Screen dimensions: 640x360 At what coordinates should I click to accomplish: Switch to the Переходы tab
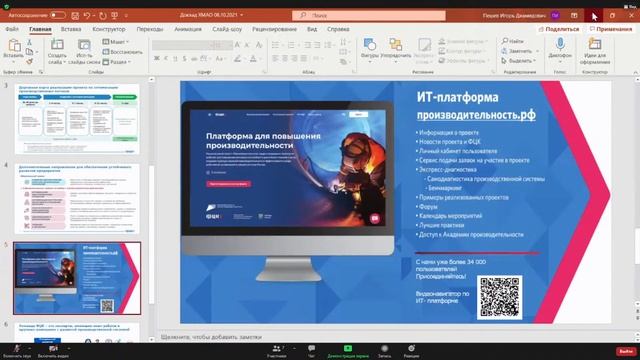tap(150, 29)
